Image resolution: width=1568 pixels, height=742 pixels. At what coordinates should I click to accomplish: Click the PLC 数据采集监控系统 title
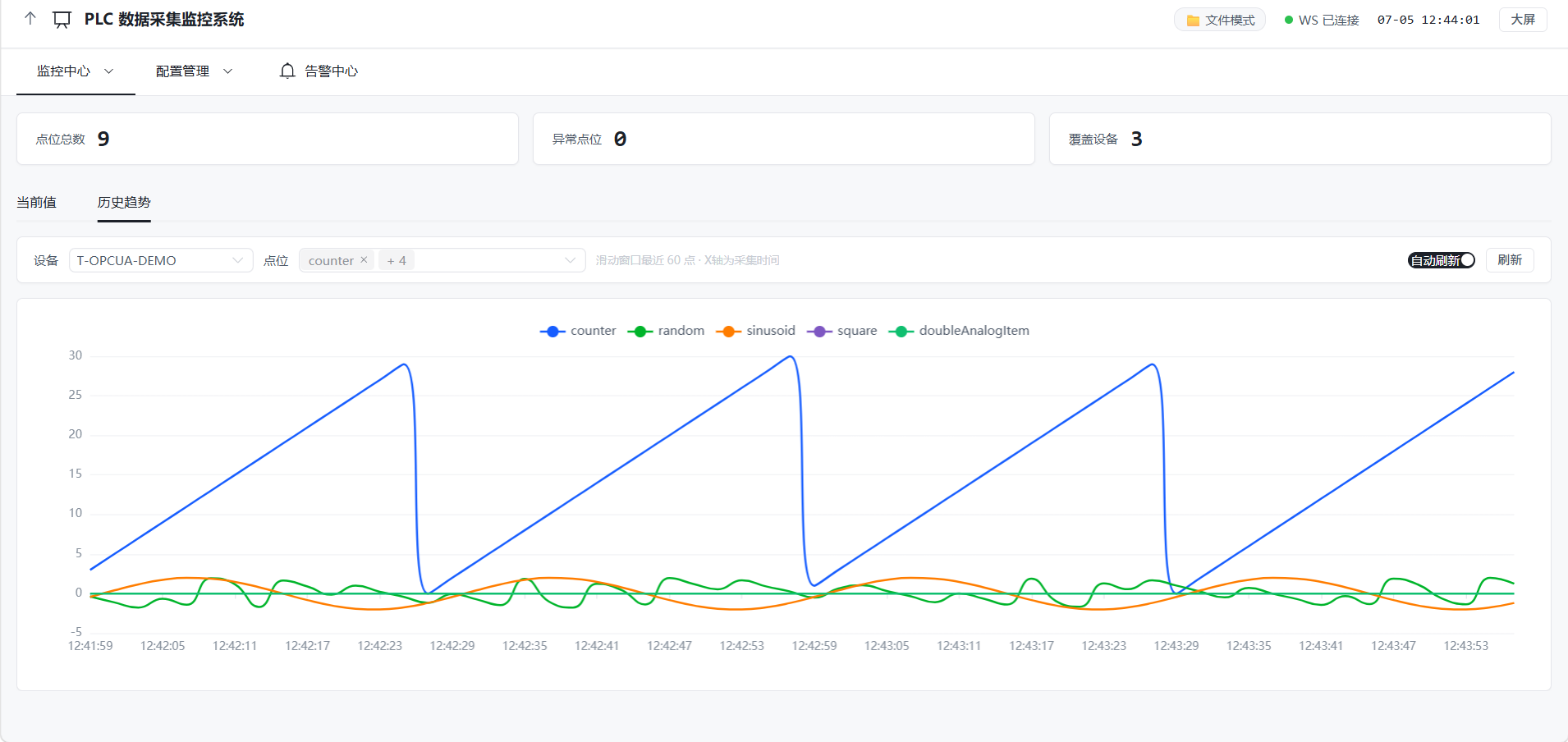pos(164,20)
